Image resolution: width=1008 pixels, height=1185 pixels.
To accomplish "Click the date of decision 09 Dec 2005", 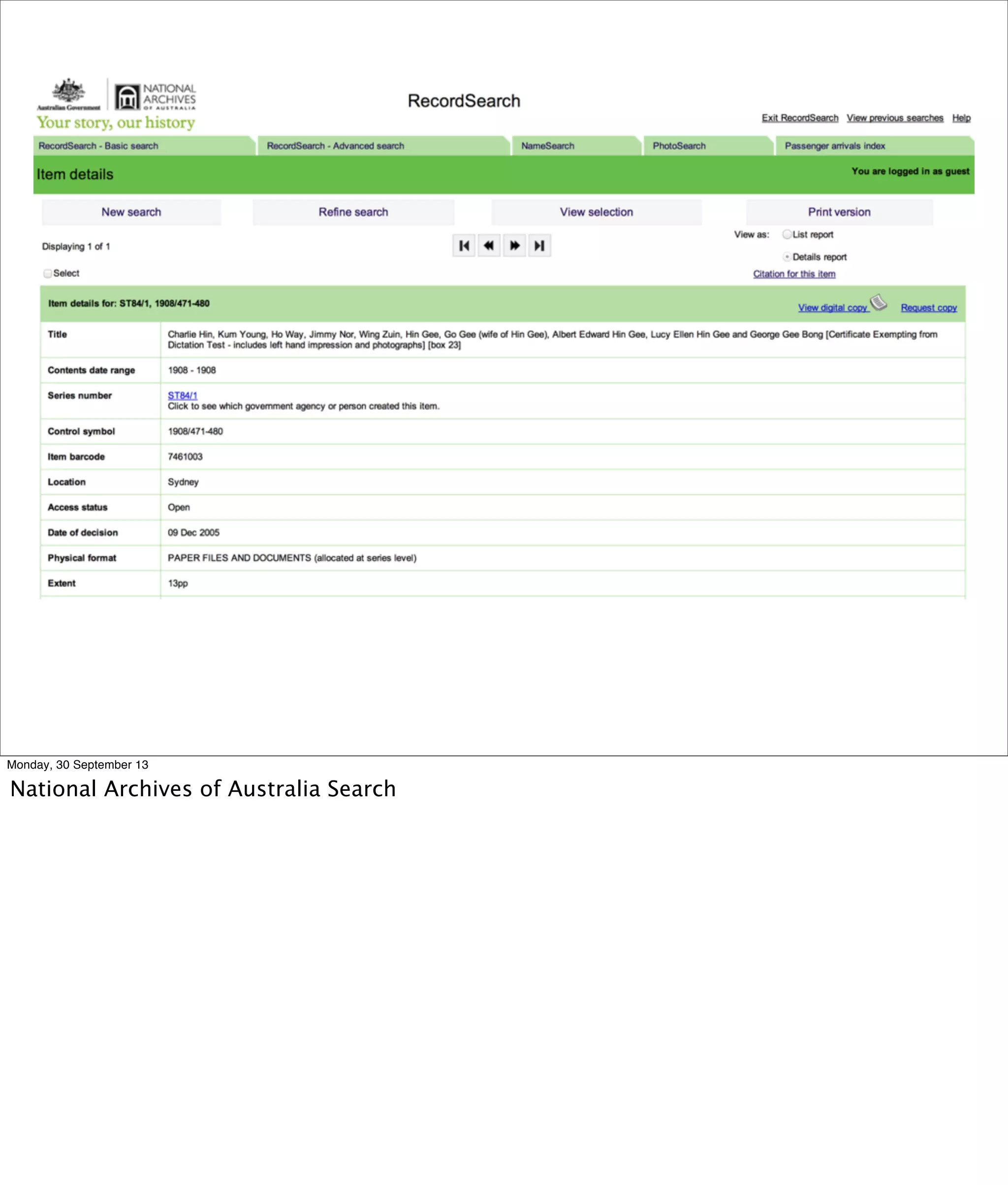I will [194, 532].
